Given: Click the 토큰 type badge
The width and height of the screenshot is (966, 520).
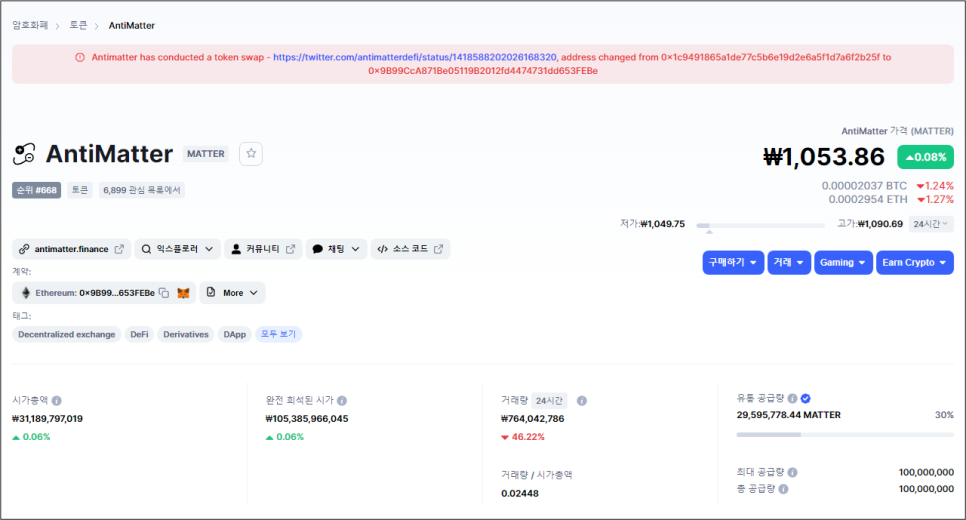Looking at the screenshot, I should (x=79, y=190).
